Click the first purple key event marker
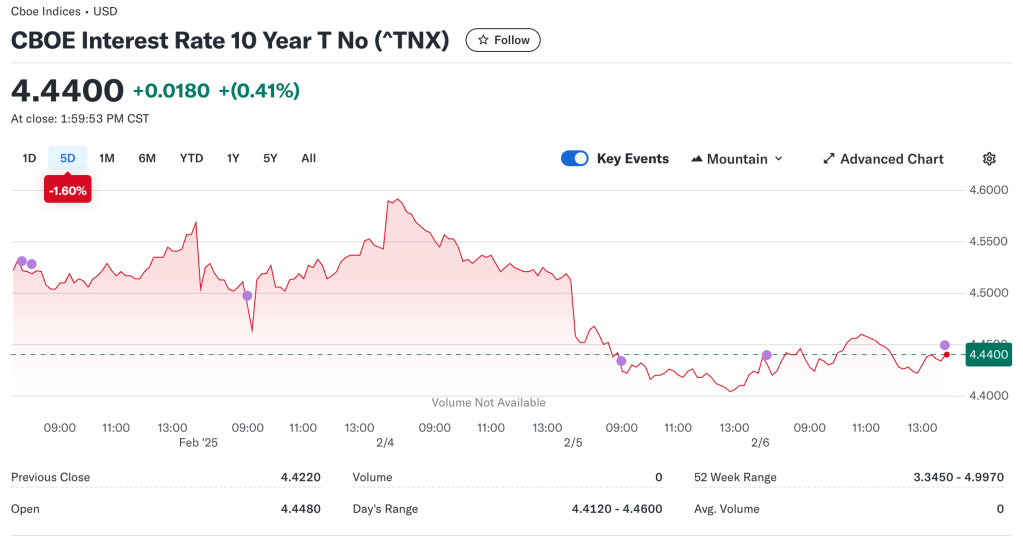Viewport: 1023px width, 544px height. click(x=22, y=261)
